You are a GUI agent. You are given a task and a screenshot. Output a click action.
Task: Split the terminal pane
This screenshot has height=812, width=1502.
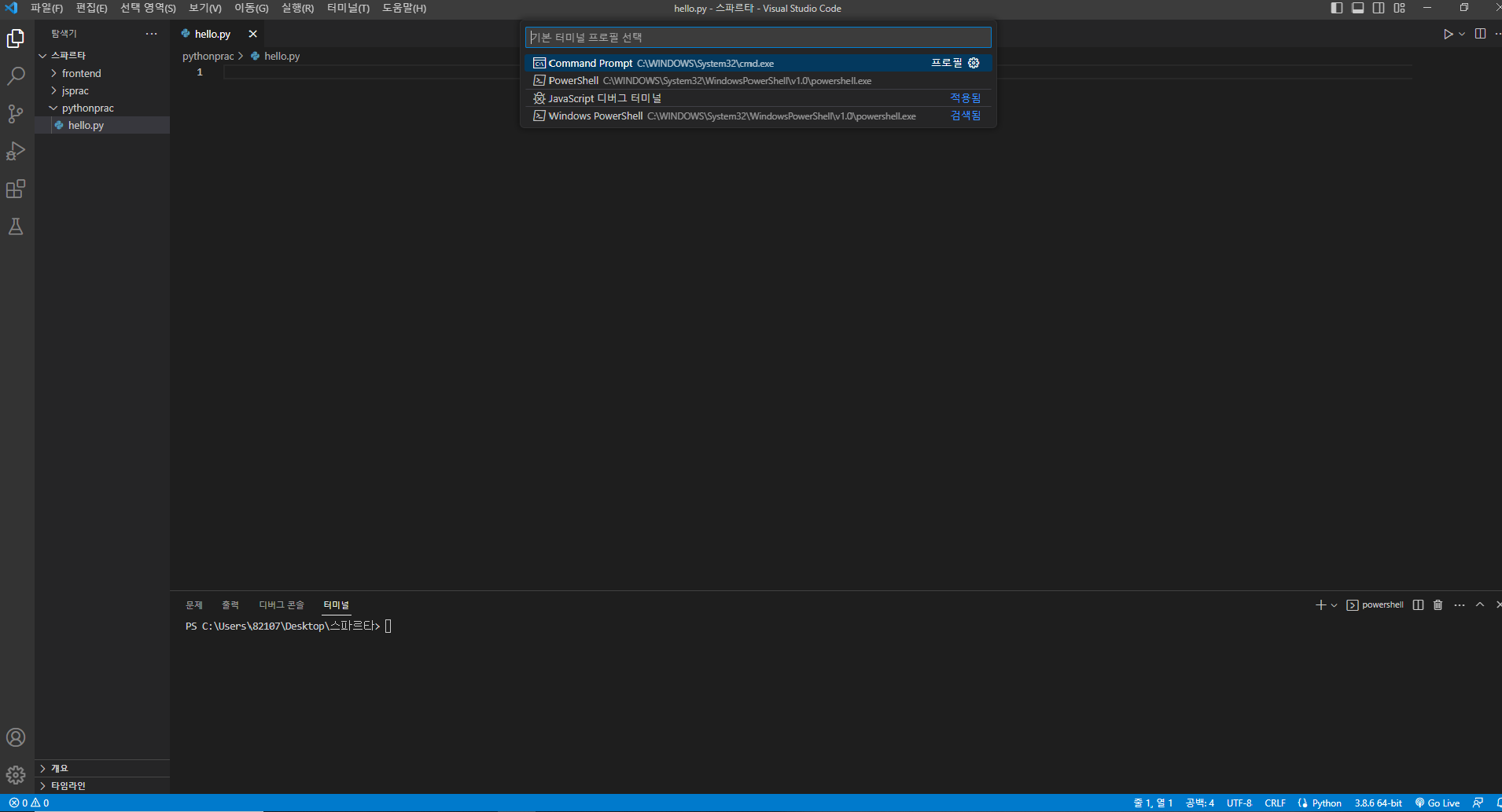click(1418, 604)
